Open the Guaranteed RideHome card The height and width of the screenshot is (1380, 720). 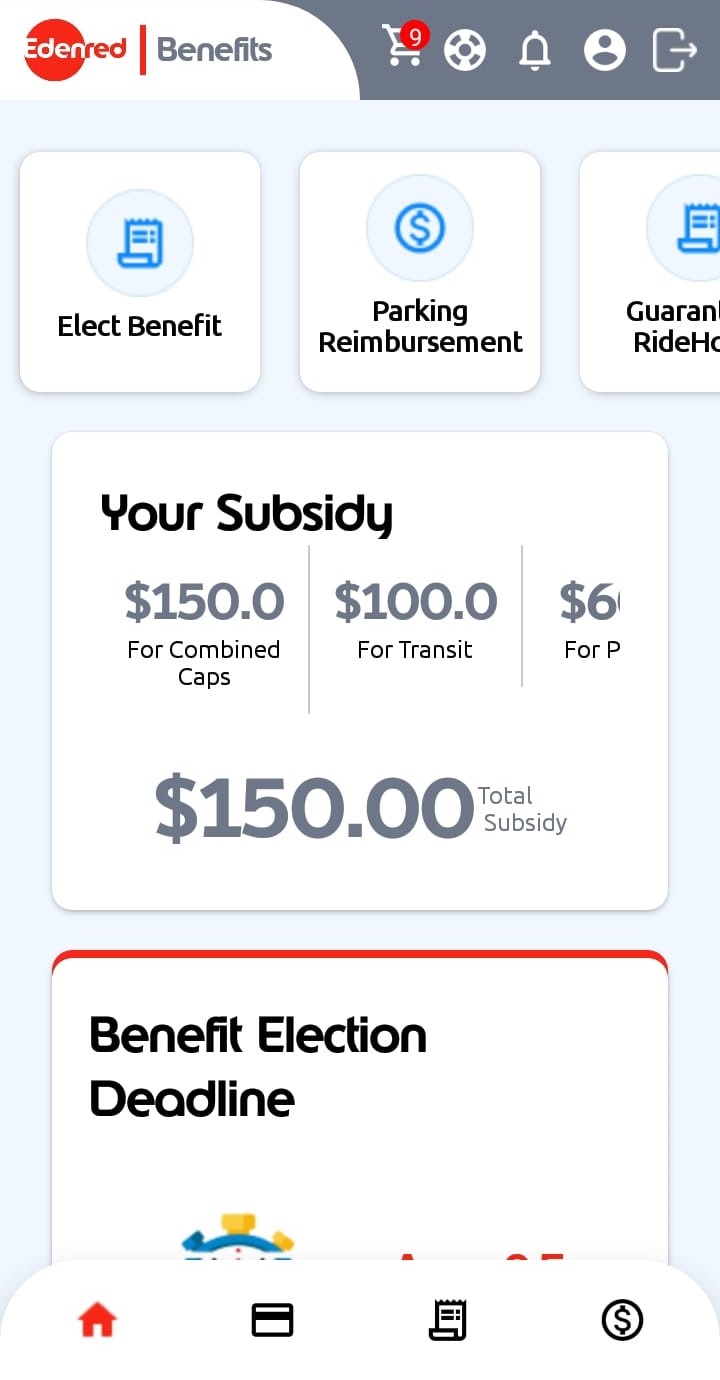[x=650, y=271]
